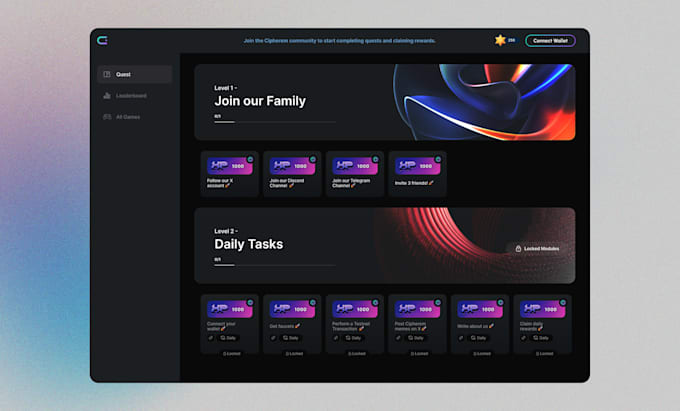Click the Level 1 progress bar
680x411 pixels.
[275, 122]
